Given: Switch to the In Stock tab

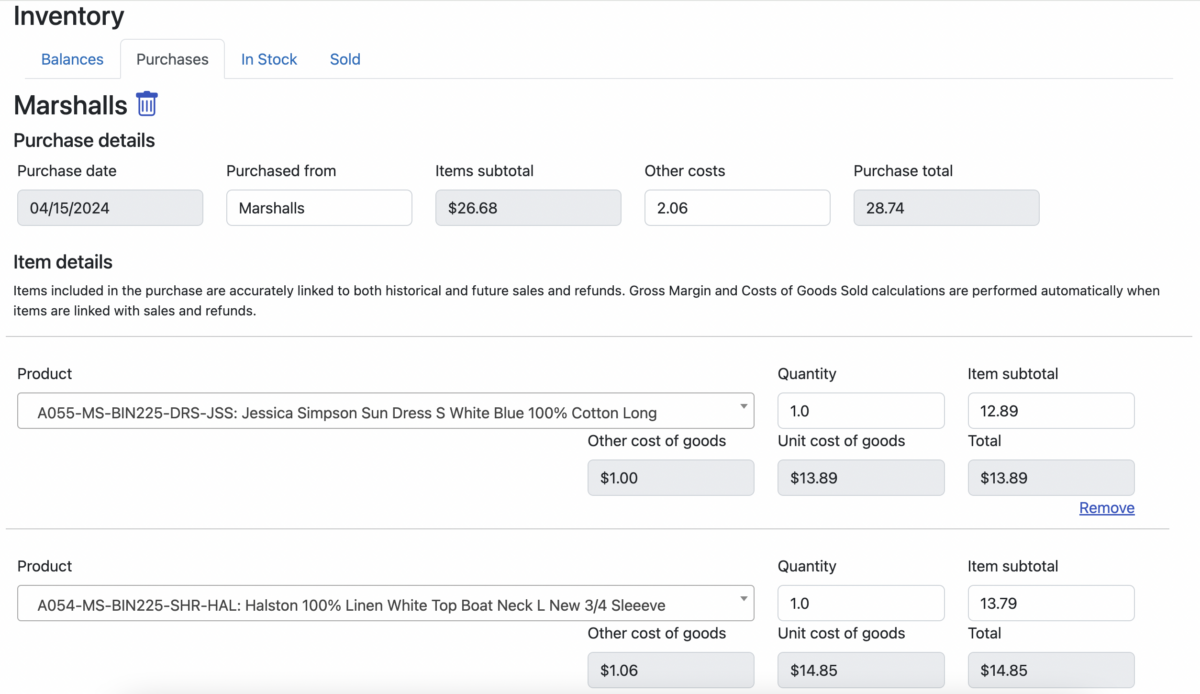Looking at the screenshot, I should [x=268, y=59].
